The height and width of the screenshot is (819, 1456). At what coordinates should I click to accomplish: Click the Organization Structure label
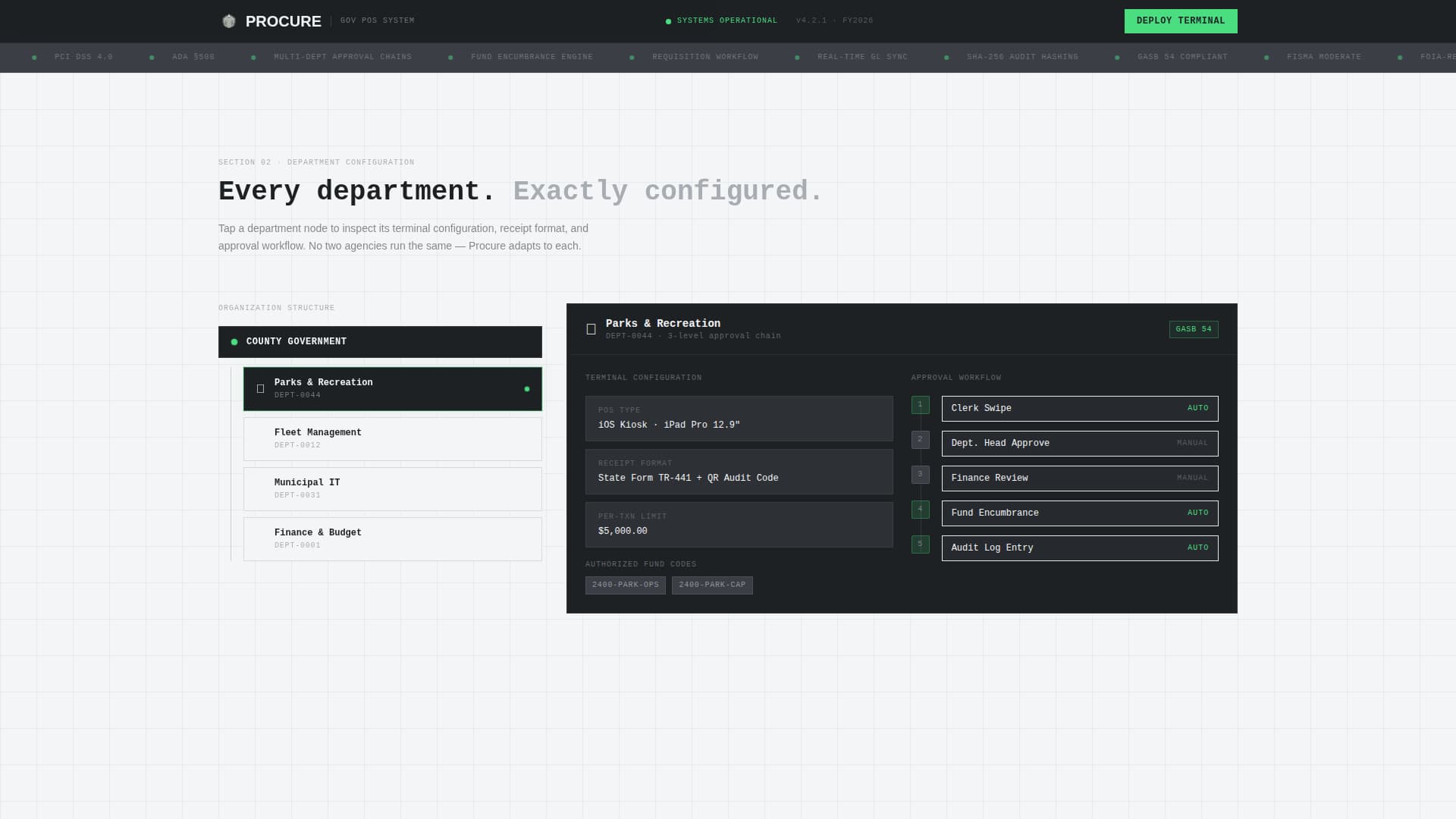pos(276,308)
